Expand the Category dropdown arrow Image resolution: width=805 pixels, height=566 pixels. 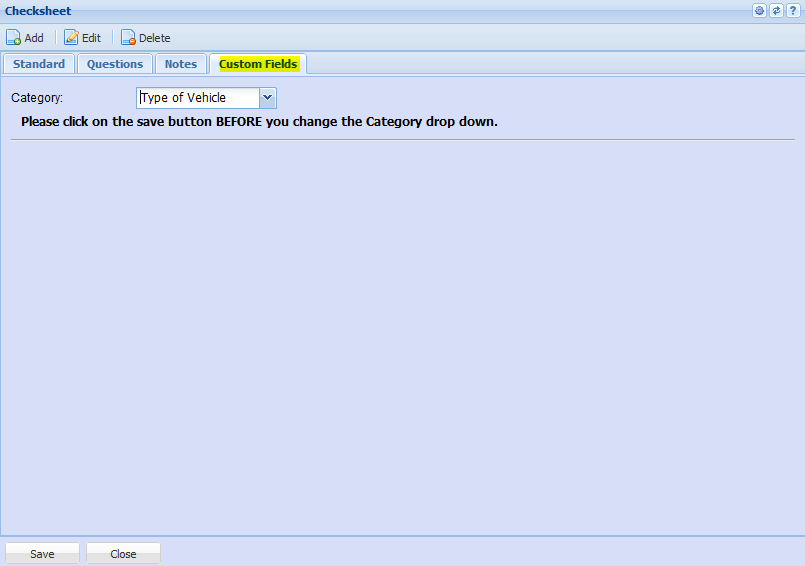tap(267, 98)
